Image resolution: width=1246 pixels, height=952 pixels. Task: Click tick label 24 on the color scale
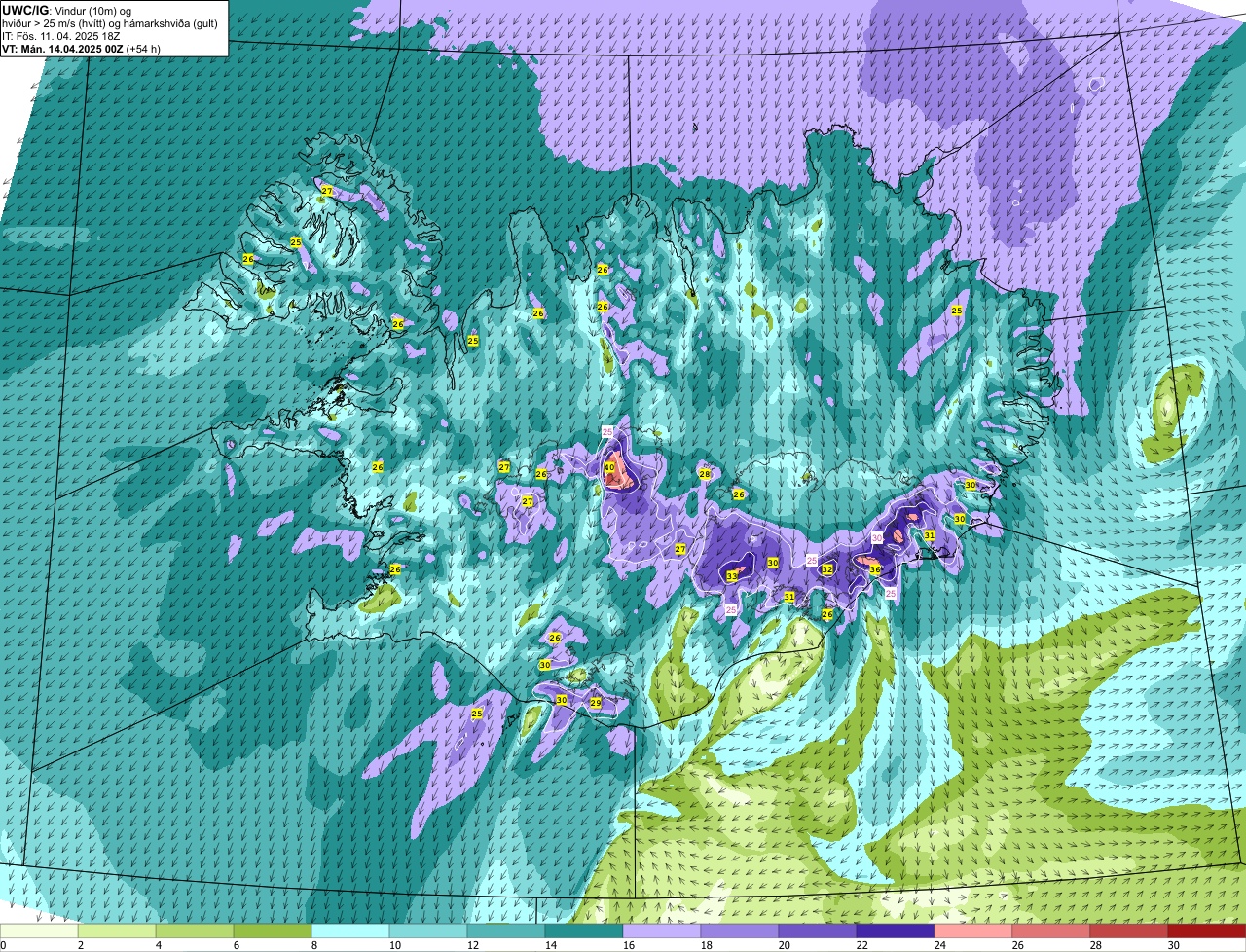pos(940,945)
